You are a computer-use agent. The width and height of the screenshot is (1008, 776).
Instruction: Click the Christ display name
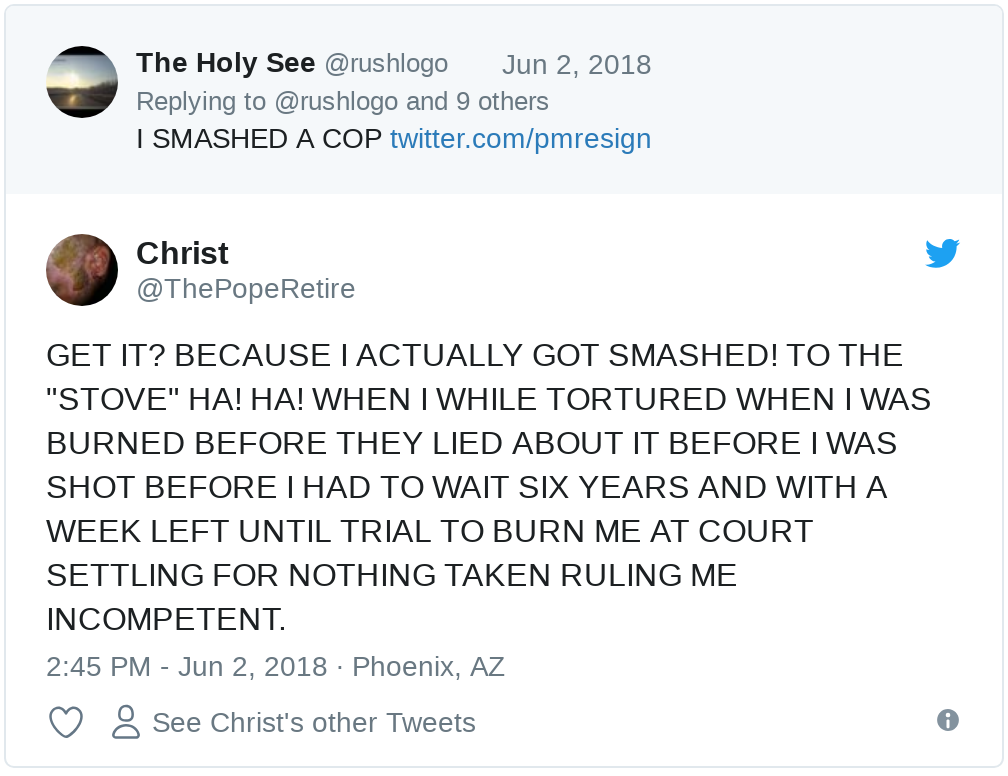pos(182,253)
